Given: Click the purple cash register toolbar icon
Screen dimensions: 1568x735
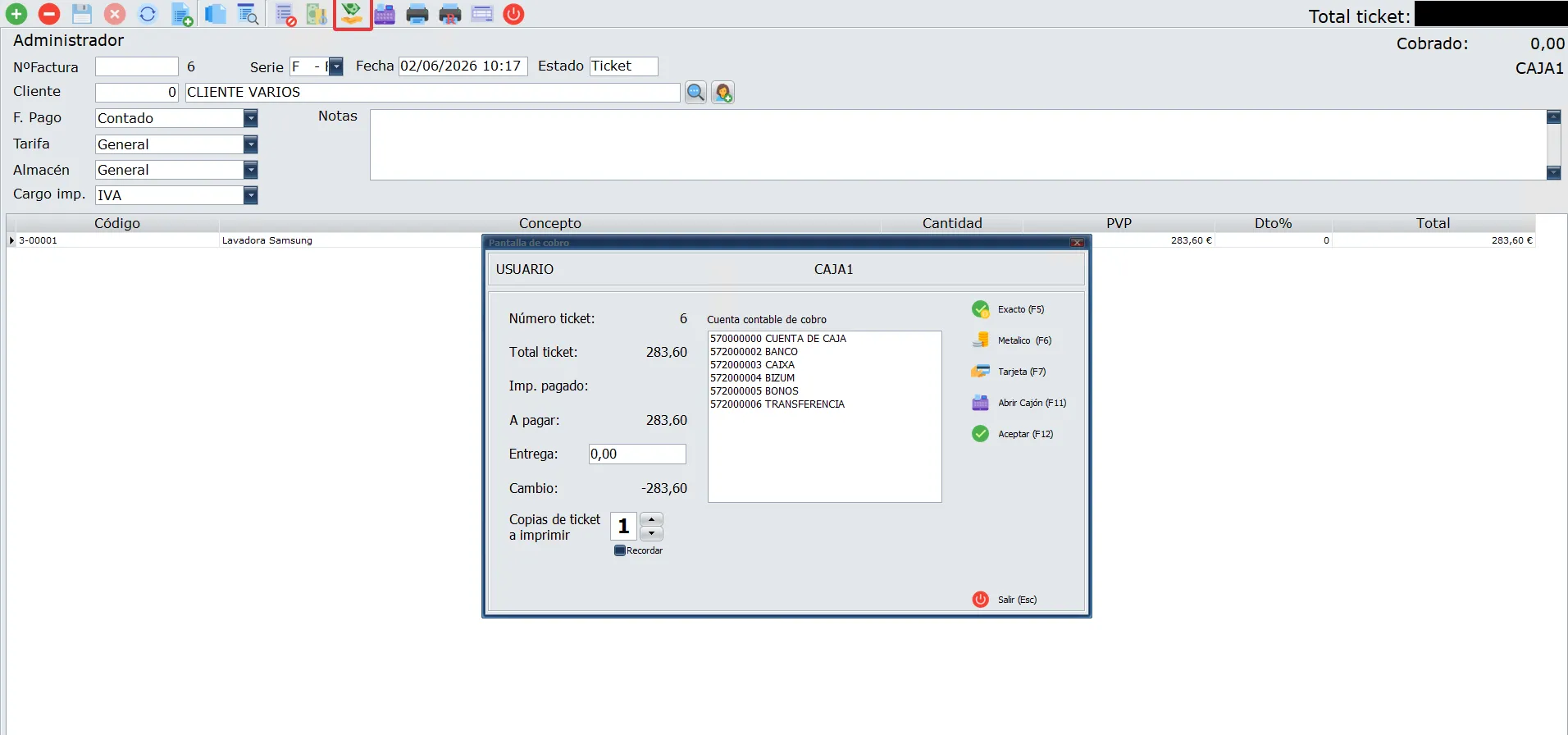Looking at the screenshot, I should (385, 14).
